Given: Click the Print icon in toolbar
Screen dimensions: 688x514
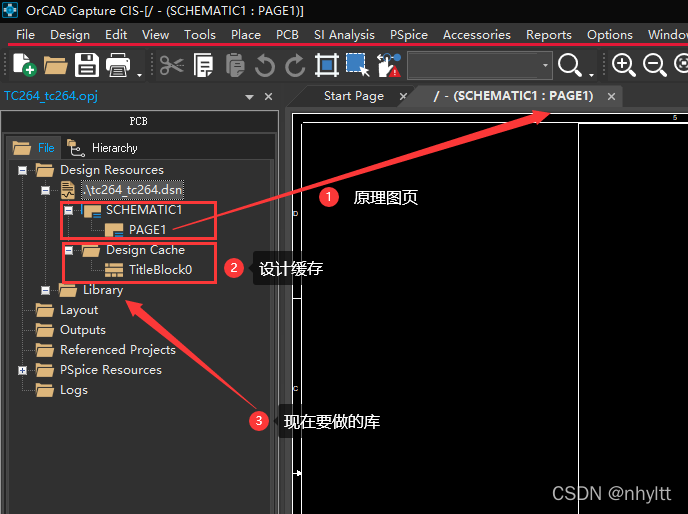Looking at the screenshot, I should (119, 66).
